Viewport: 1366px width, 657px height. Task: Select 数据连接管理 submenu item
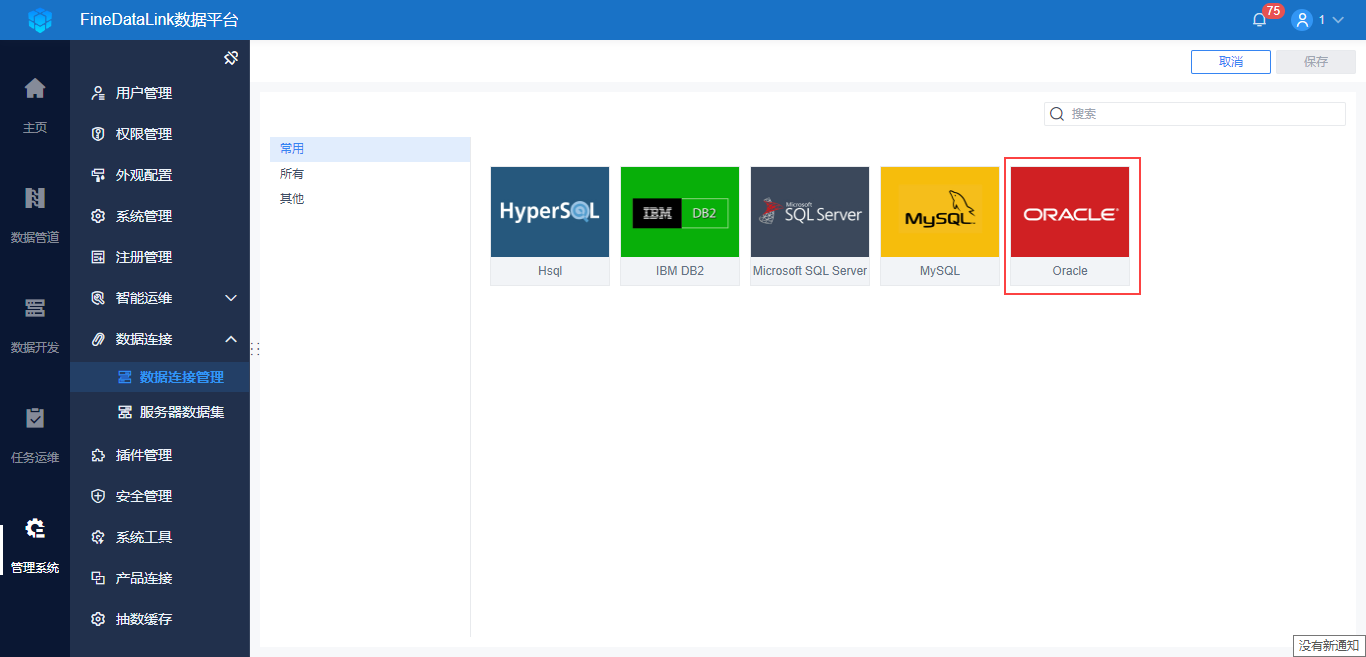(x=160, y=377)
